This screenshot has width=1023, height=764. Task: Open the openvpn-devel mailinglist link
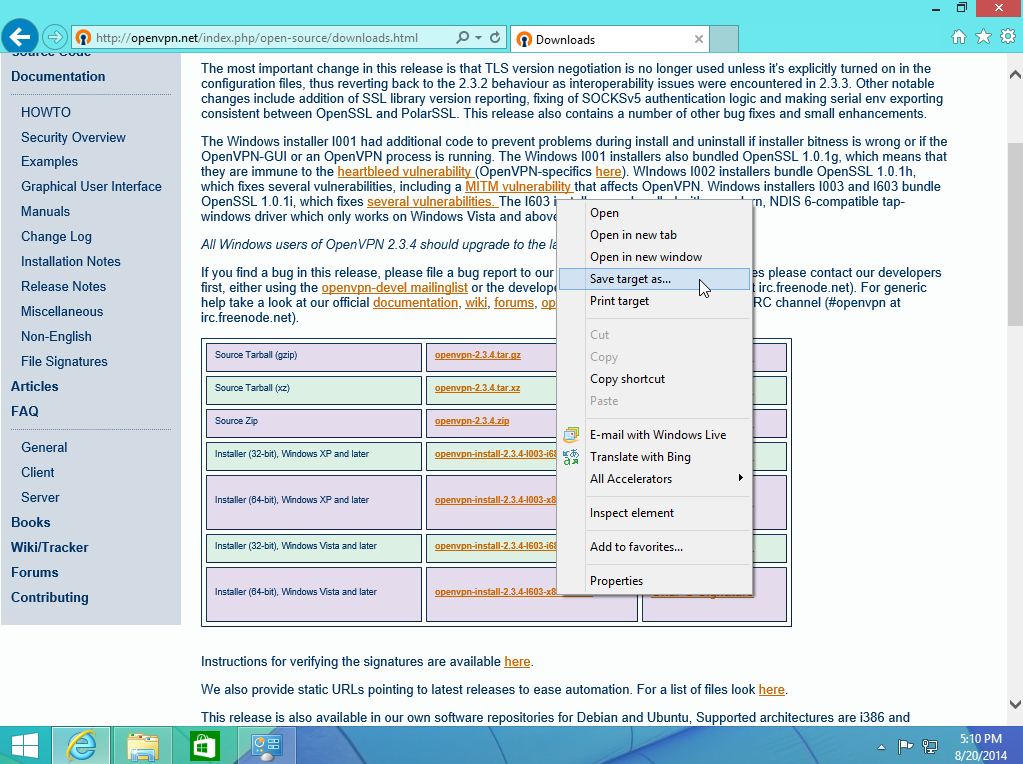(395, 288)
